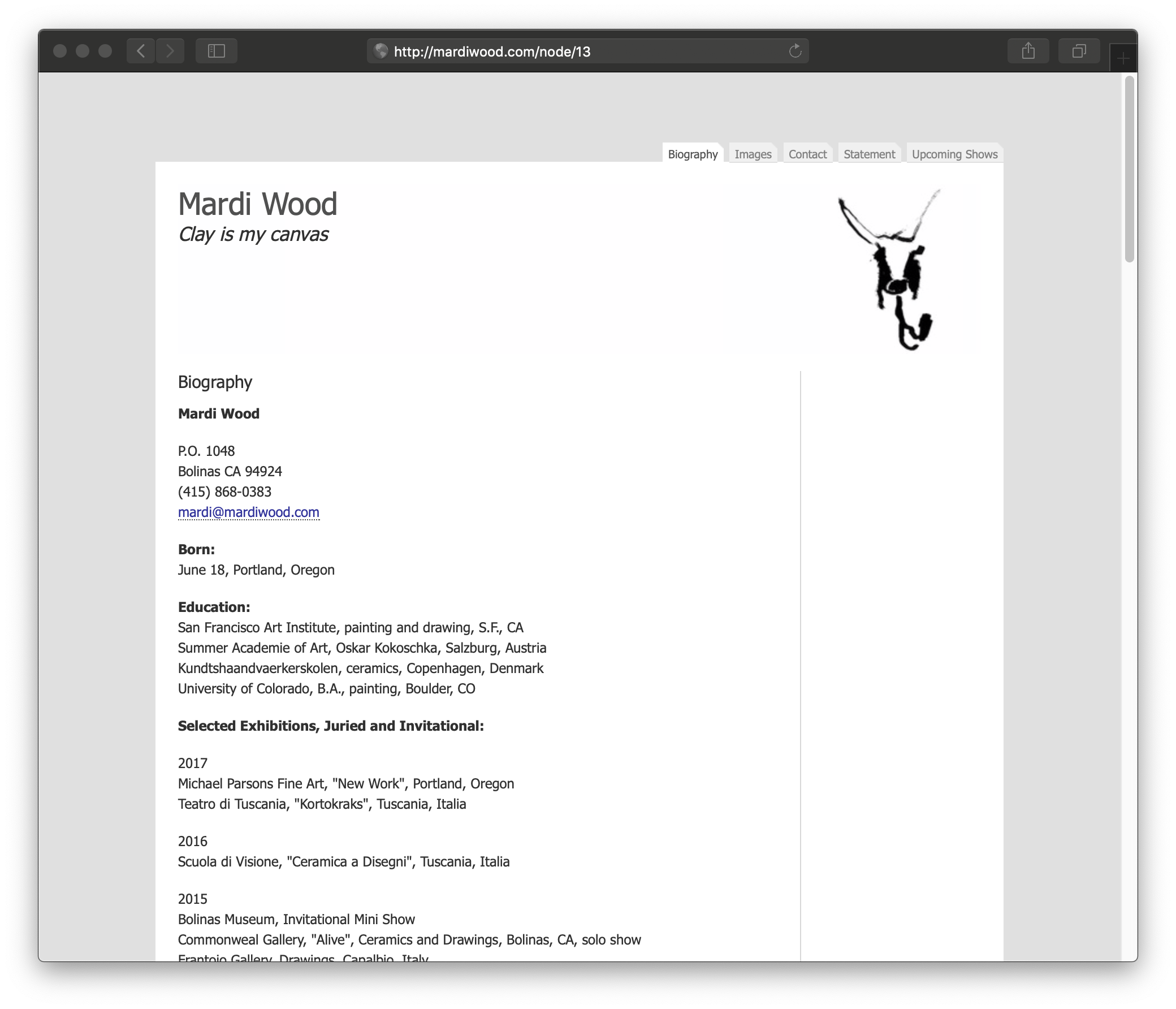The width and height of the screenshot is (1176, 1009).
Task: Open the Images tab
Action: pos(753,154)
